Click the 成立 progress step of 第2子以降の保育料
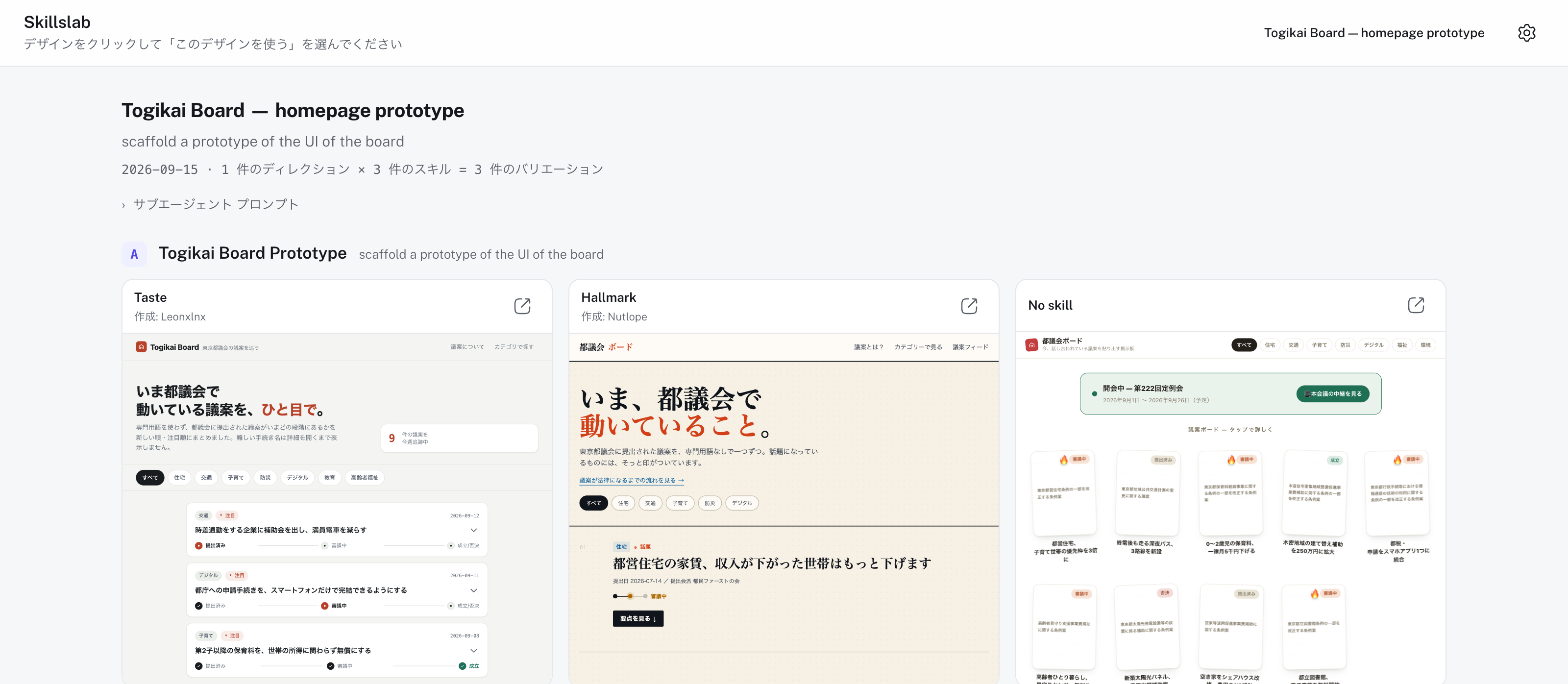This screenshot has height=684, width=1568. [x=469, y=666]
